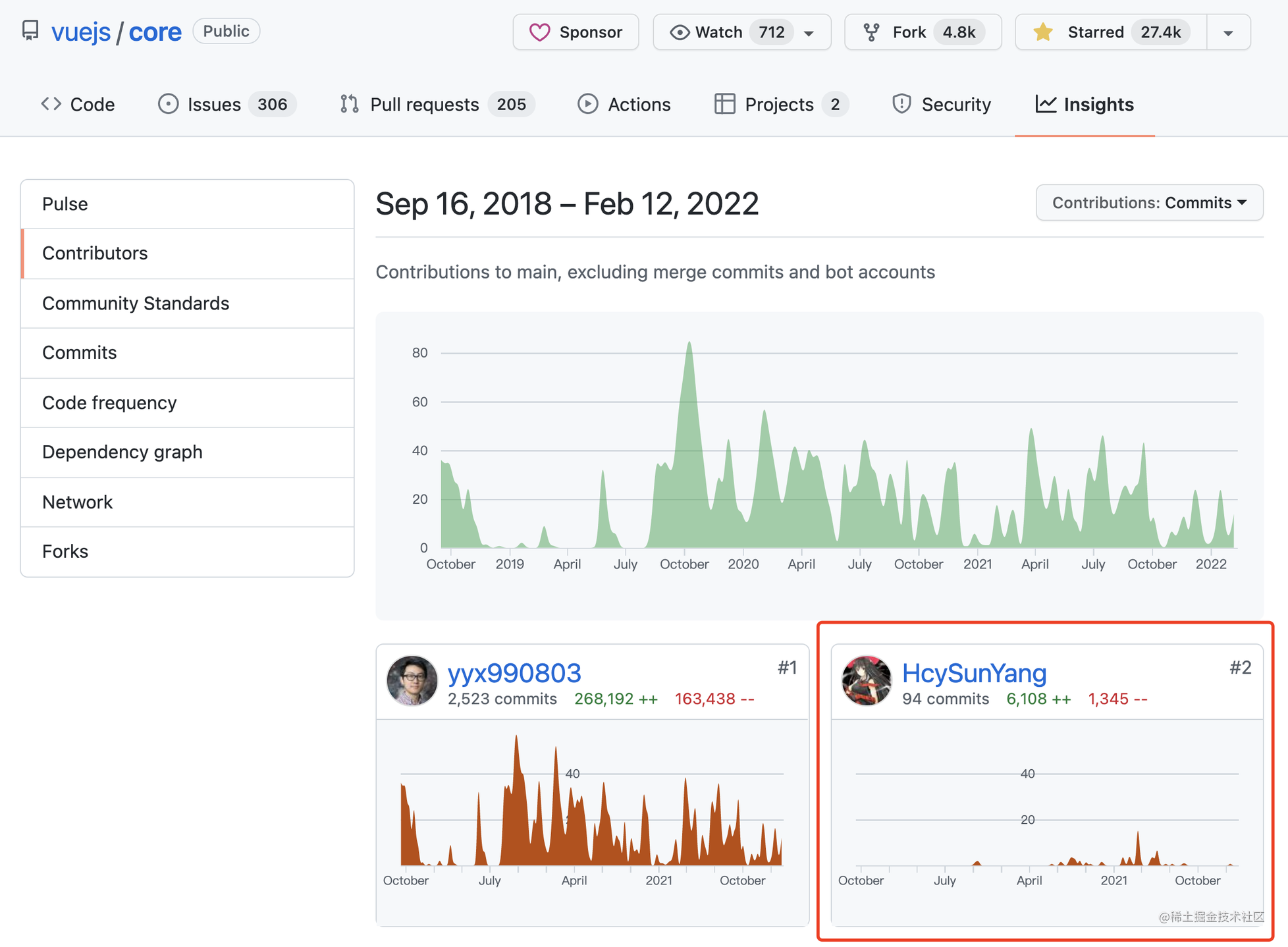The height and width of the screenshot is (947, 1288).
Task: Open yyx990803's avatar picture
Action: tap(412, 681)
